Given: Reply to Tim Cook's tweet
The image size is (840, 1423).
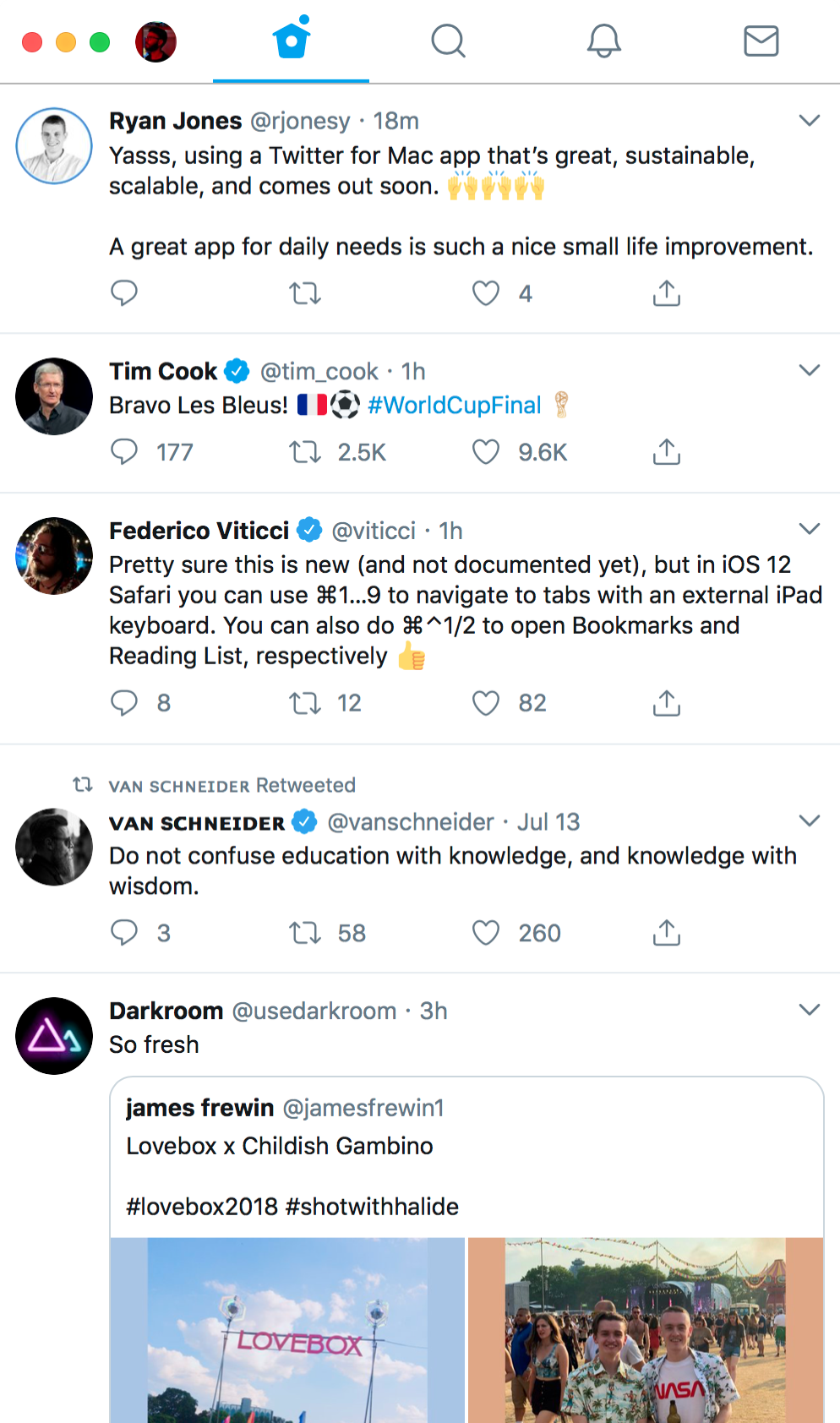Looking at the screenshot, I should tap(124, 452).
